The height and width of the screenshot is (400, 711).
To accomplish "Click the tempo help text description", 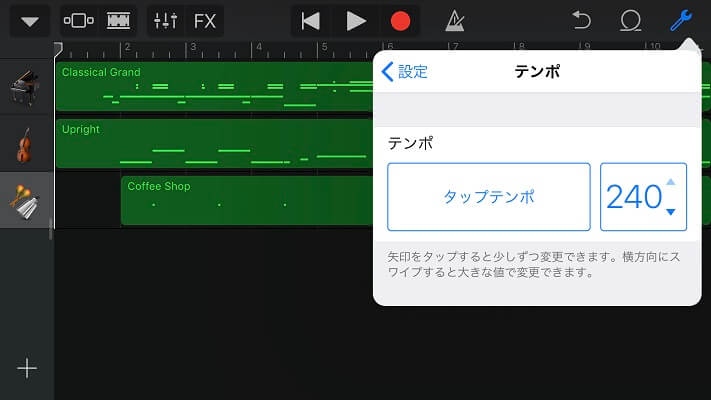I will (534, 264).
